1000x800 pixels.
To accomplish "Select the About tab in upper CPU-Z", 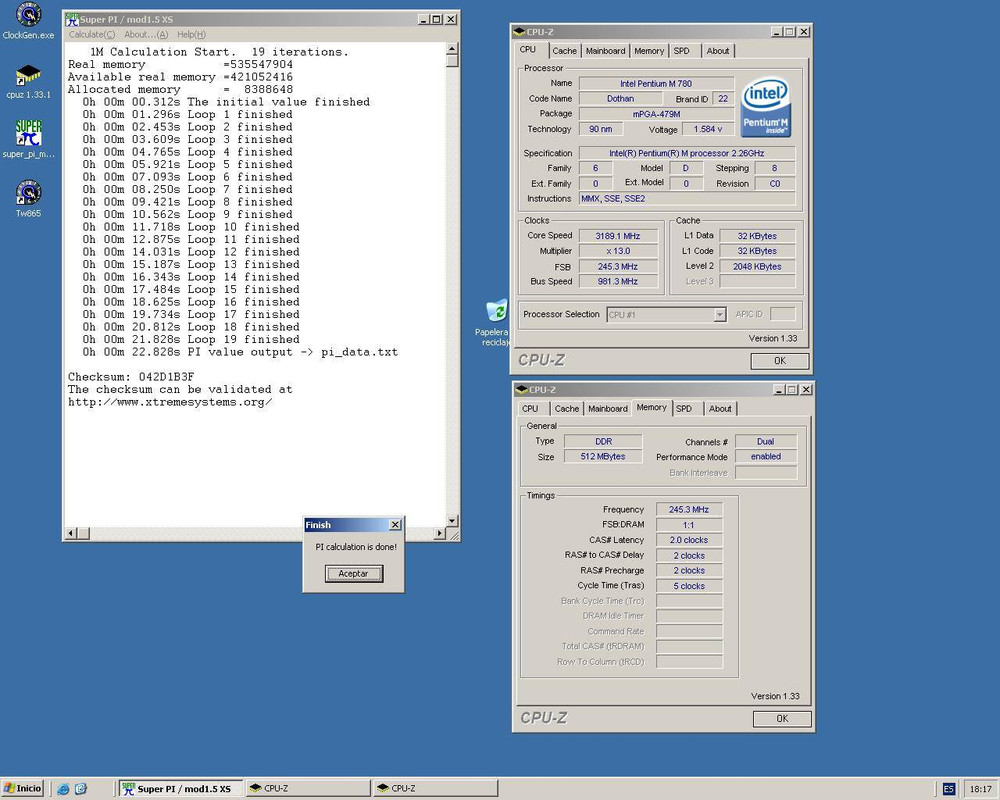I will coord(717,51).
